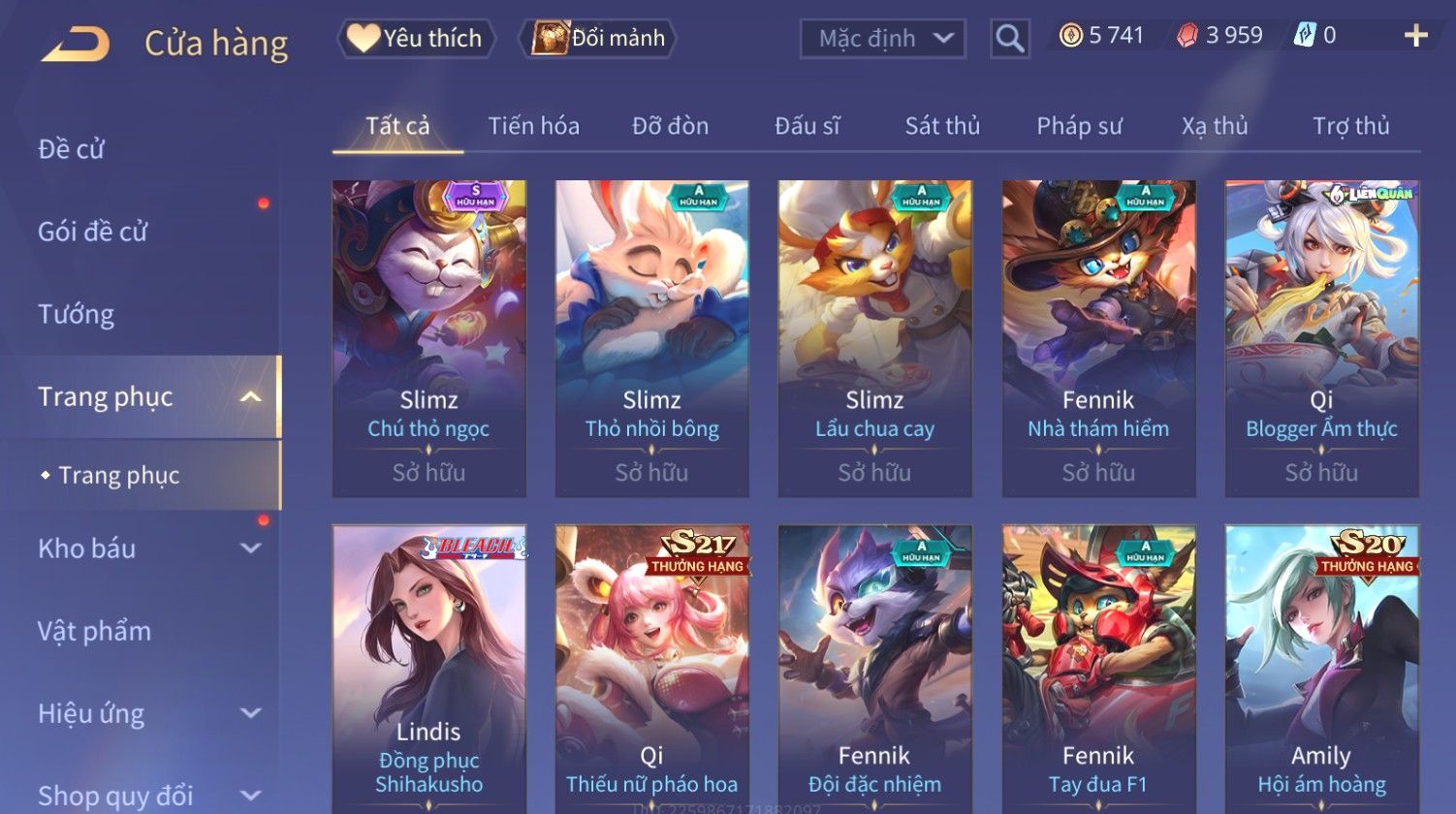Open Yêu thích favorites heart button
Image resolution: width=1456 pixels, height=814 pixels.
(416, 39)
